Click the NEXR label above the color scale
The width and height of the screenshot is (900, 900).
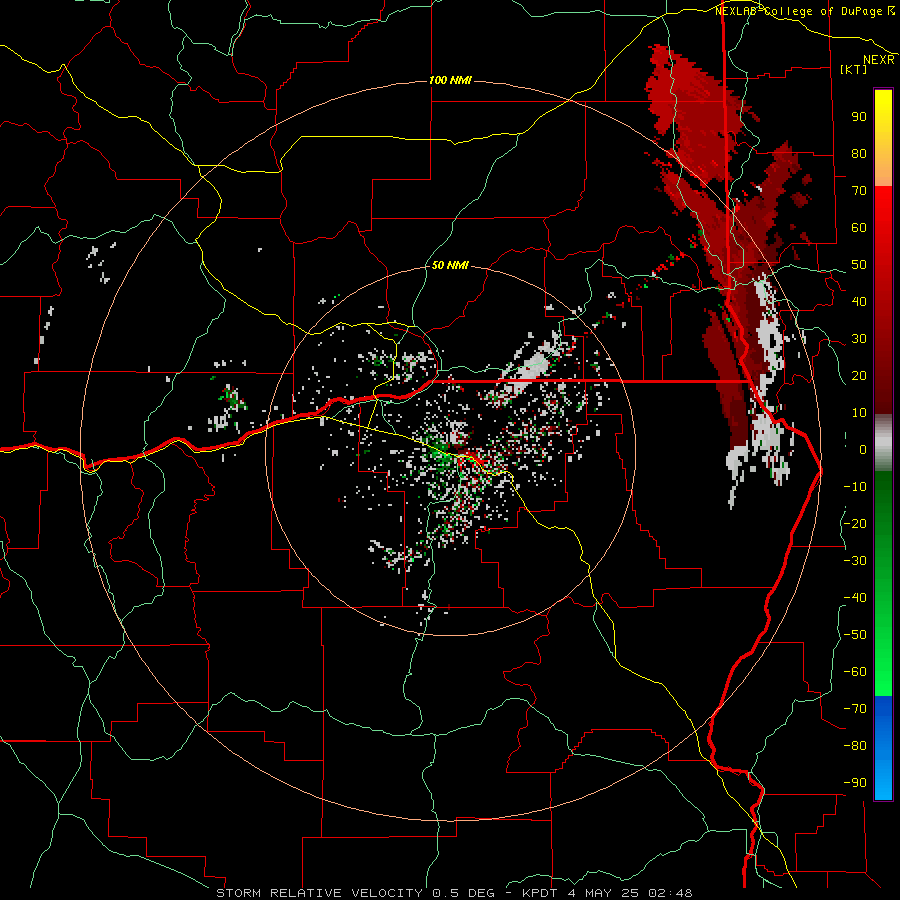point(879,60)
